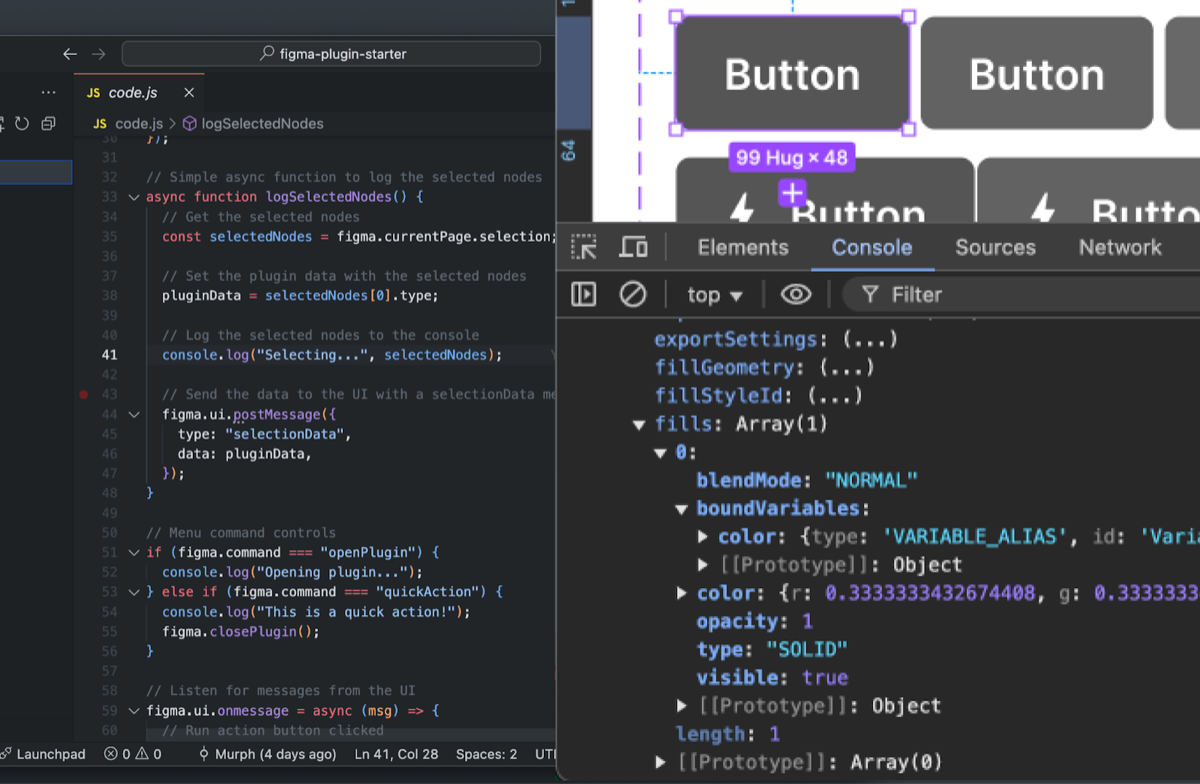Click Spaces: 2 indentation setting
The height and width of the screenshot is (784, 1200).
pos(486,754)
